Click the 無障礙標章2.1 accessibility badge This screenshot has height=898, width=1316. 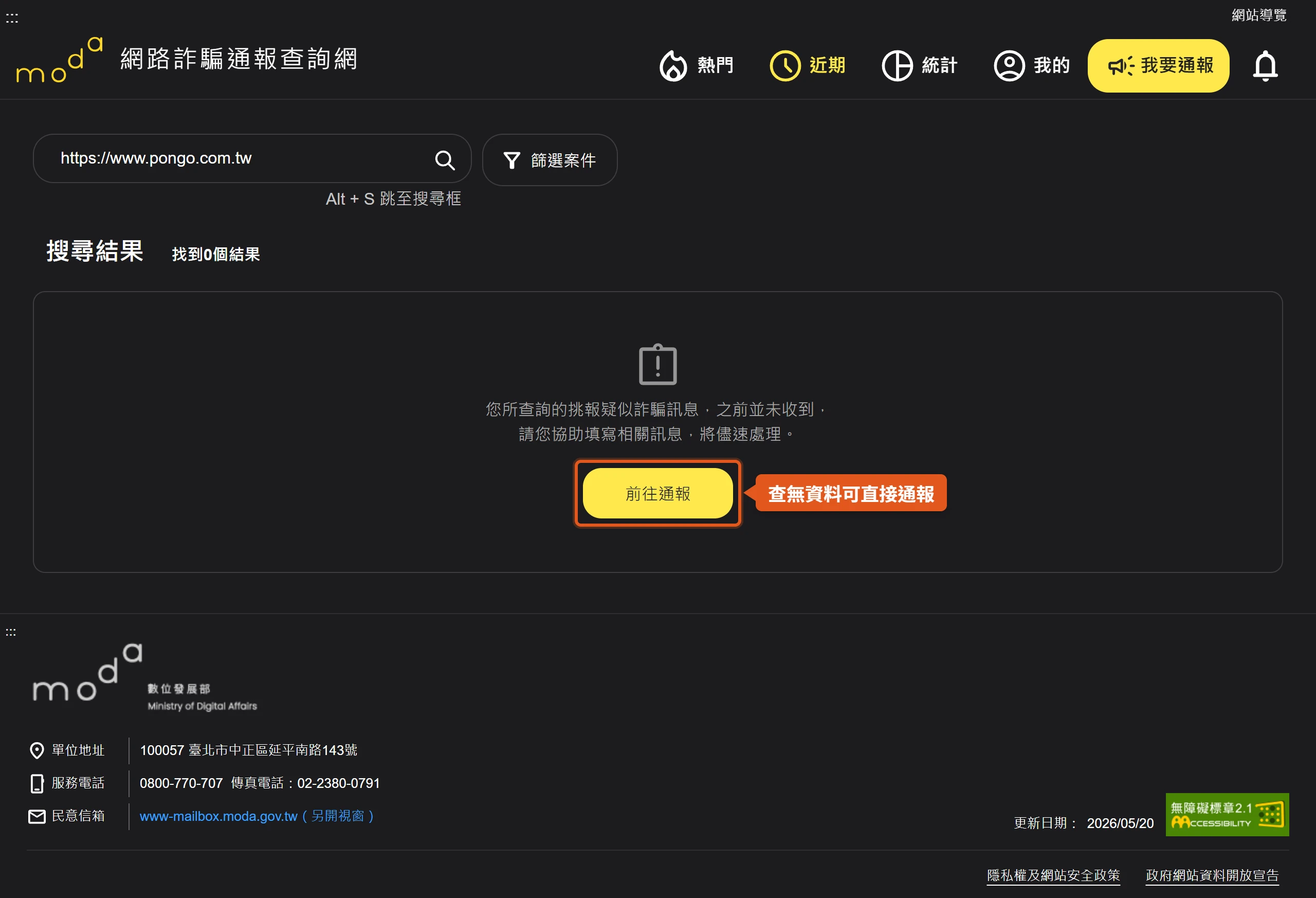[x=1227, y=815]
